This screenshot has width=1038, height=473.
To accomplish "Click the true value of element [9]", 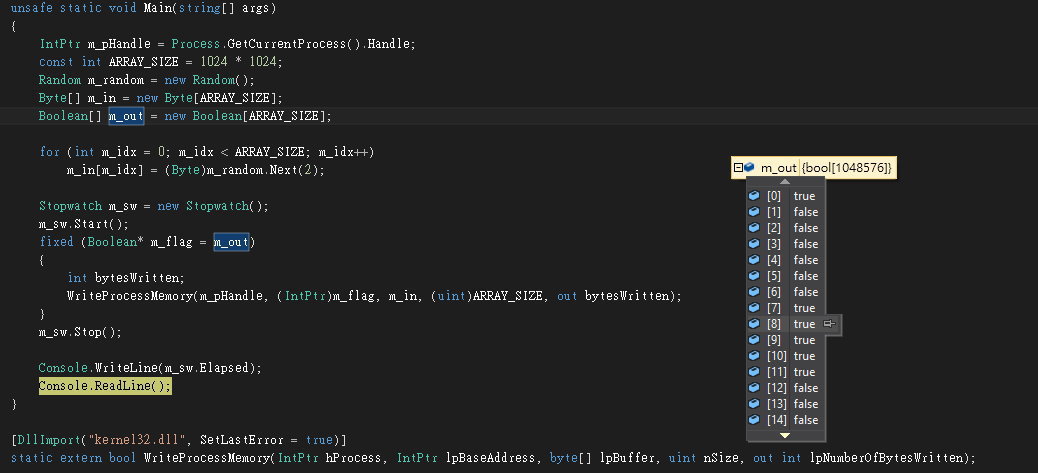I will point(804,340).
